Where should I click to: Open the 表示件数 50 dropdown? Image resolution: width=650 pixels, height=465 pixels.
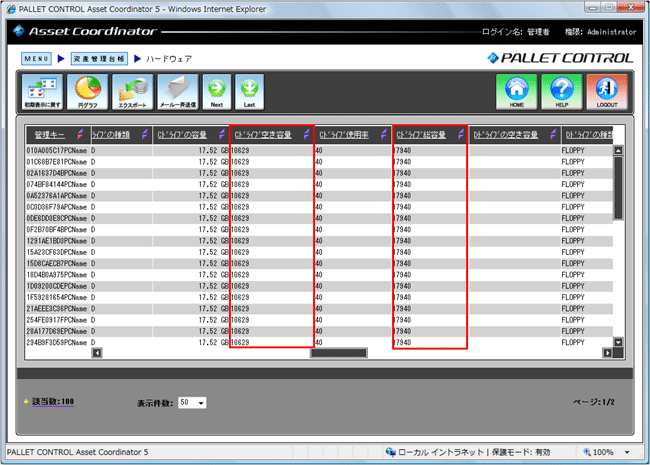(x=192, y=402)
